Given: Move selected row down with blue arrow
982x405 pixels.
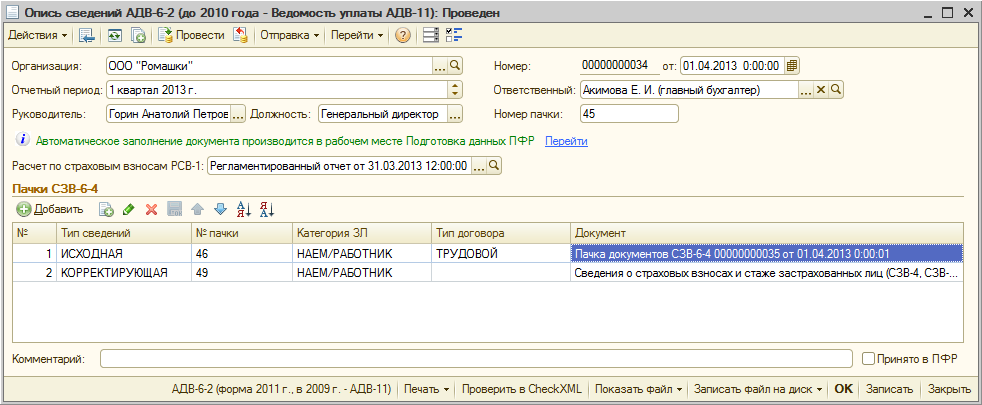Looking at the screenshot, I should (220, 209).
